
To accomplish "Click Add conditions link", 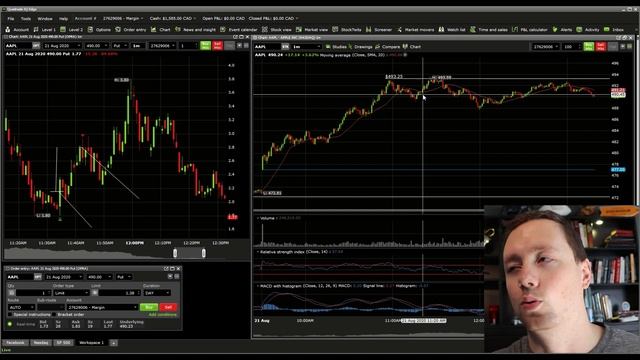I will [162, 315].
